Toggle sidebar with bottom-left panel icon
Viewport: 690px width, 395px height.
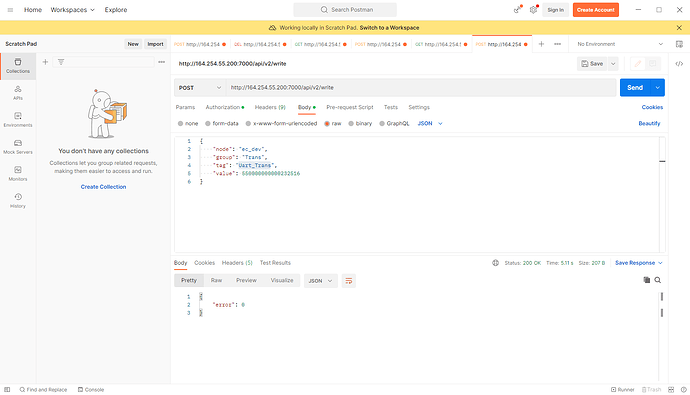pos(7,390)
